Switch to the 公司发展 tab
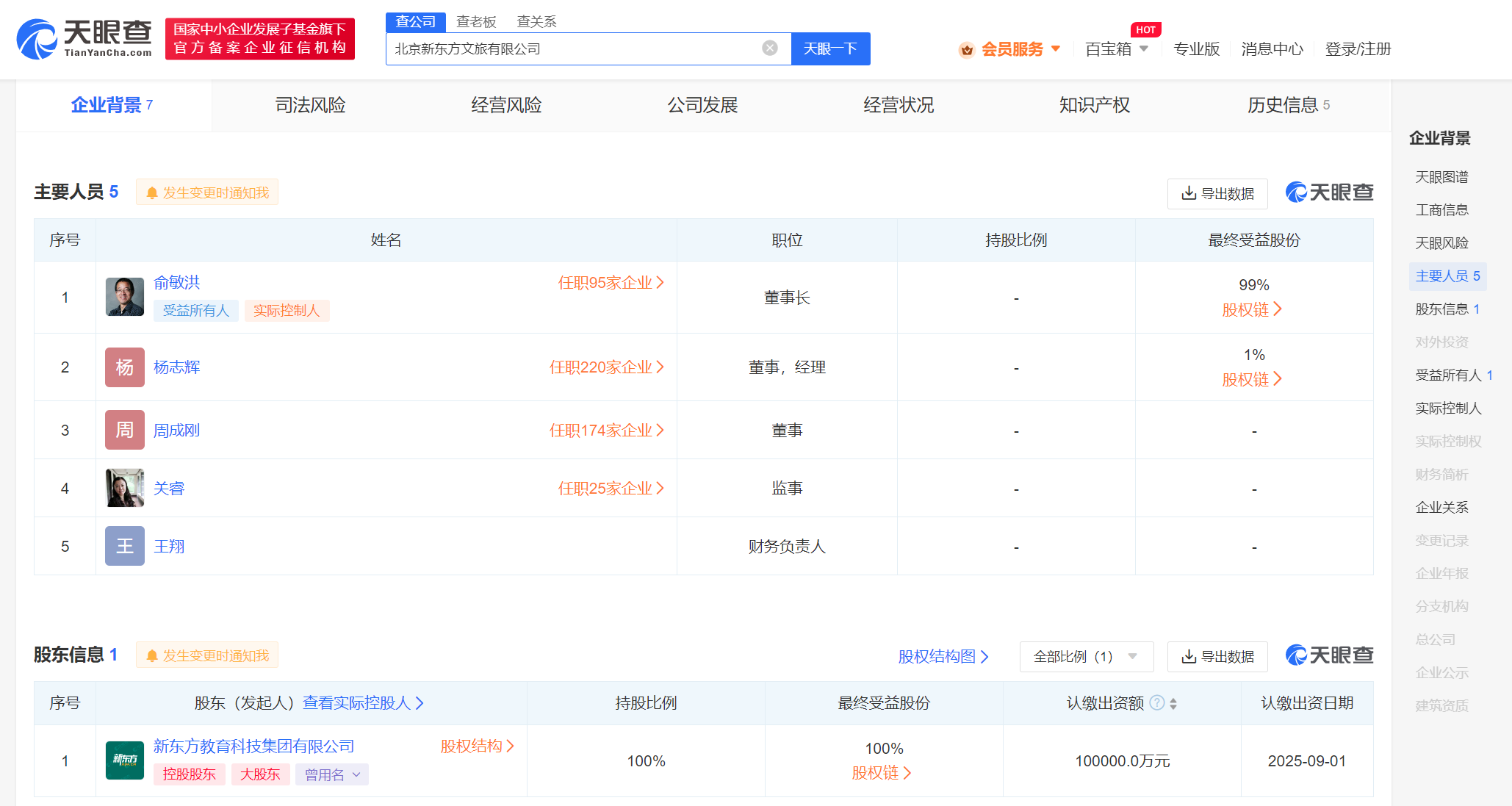 click(702, 105)
